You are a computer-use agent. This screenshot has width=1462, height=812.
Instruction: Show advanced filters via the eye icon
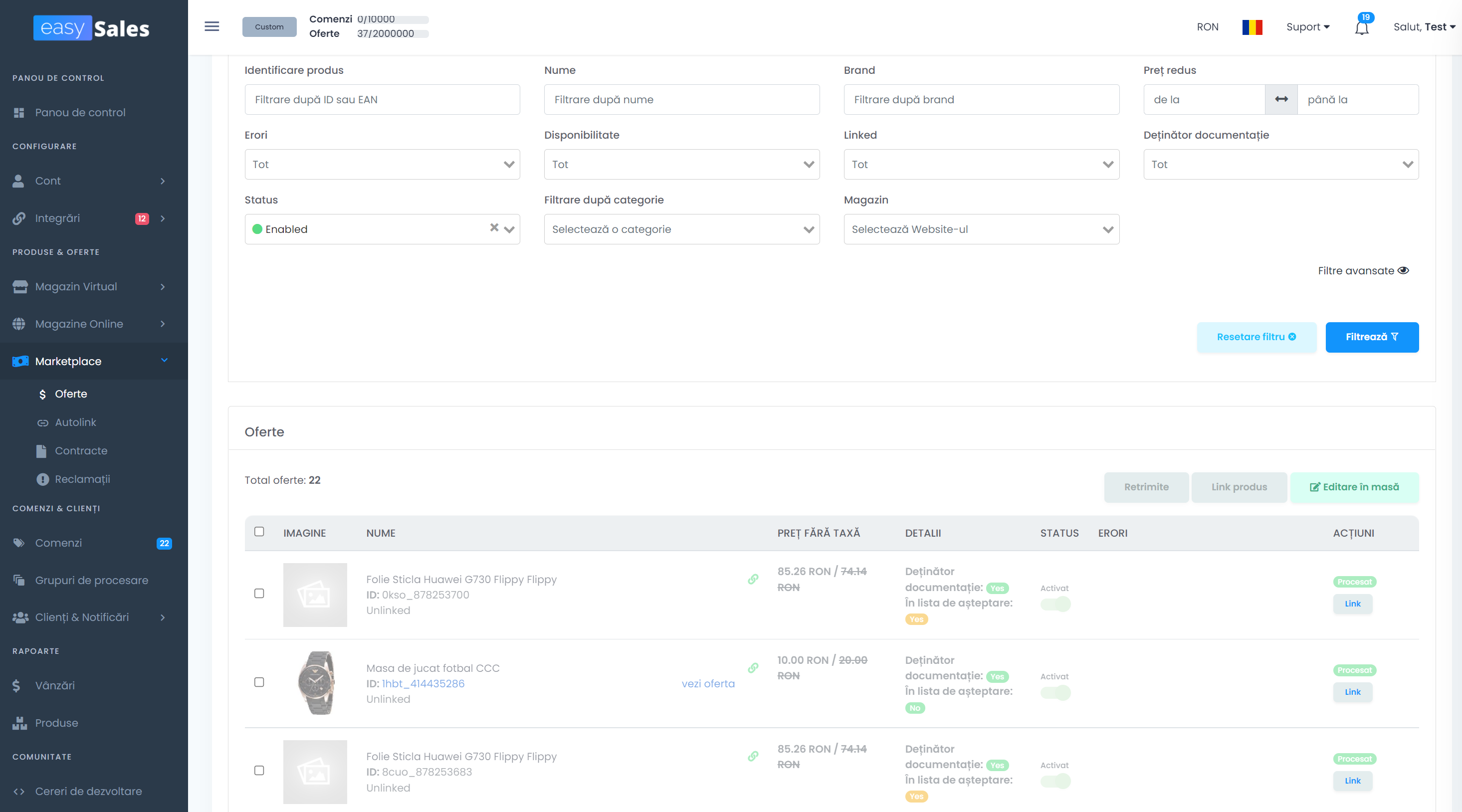1403,271
